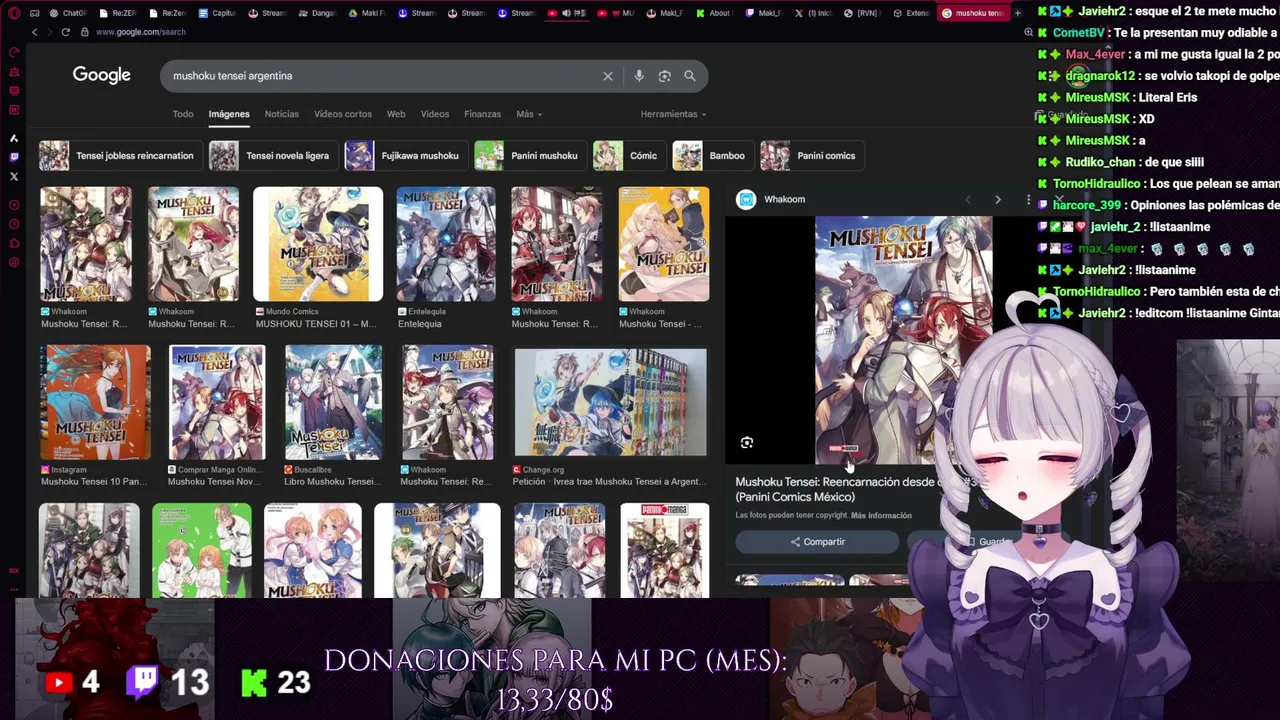This screenshot has height=720, width=1280.
Task: Submit search using the magnifier icon
Action: 690,76
